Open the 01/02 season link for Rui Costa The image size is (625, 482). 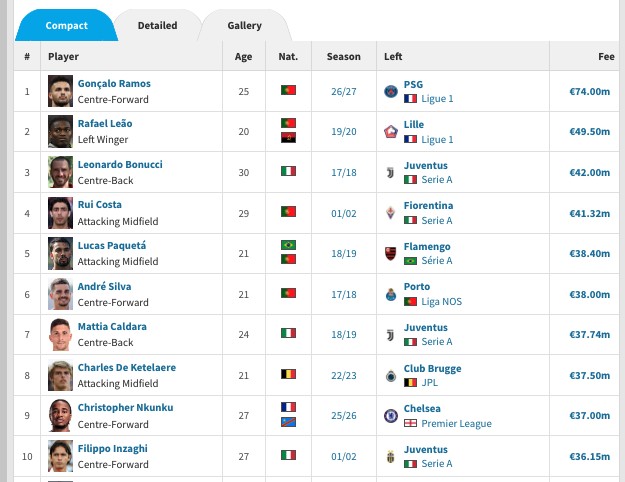(x=344, y=213)
